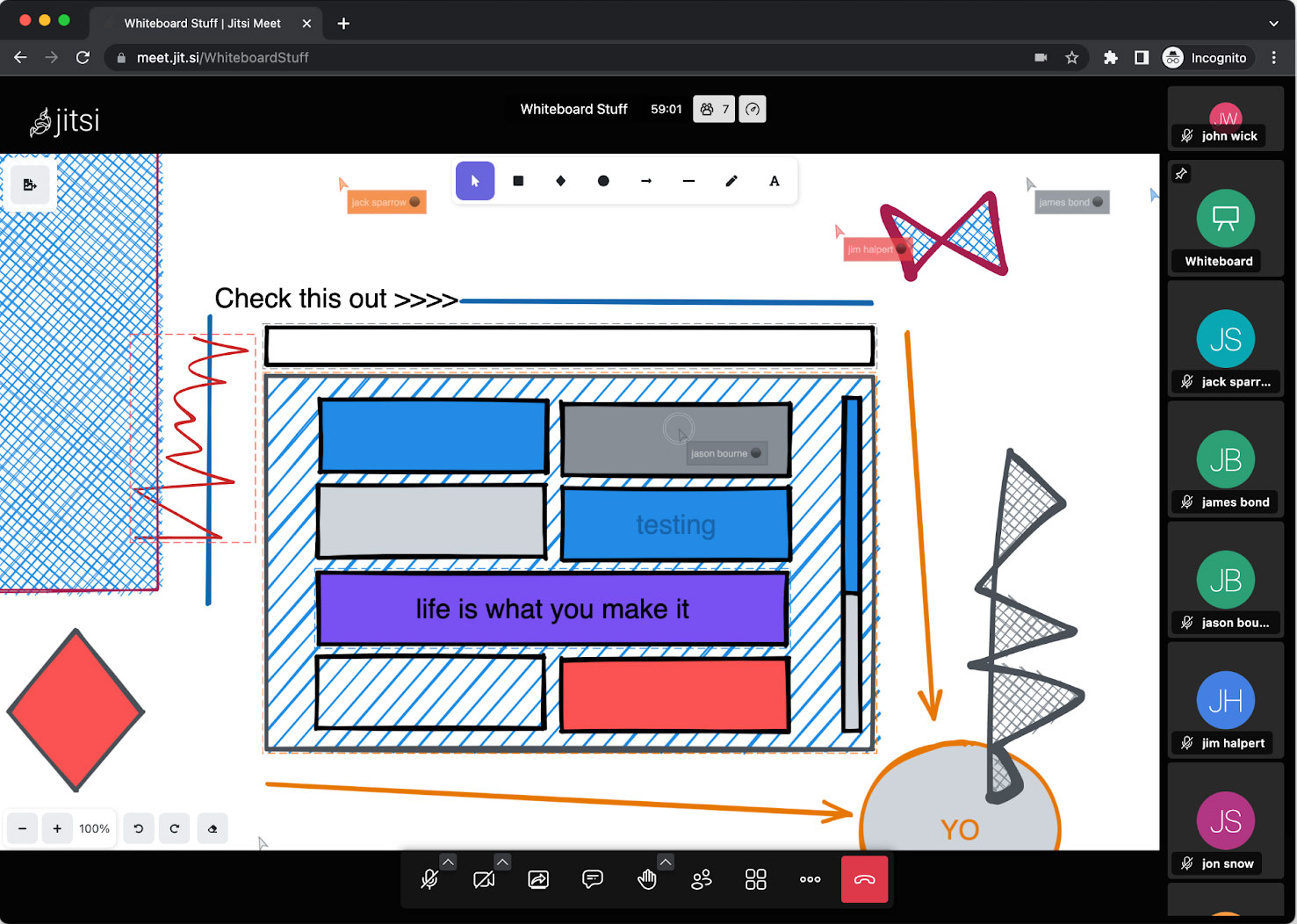
Task: Select jack sparrow participant thumbnail
Action: [1226, 338]
